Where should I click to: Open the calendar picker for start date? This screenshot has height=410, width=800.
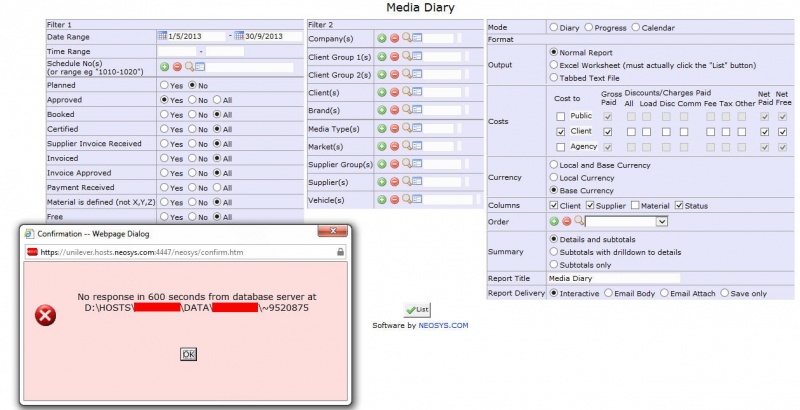click(162, 36)
